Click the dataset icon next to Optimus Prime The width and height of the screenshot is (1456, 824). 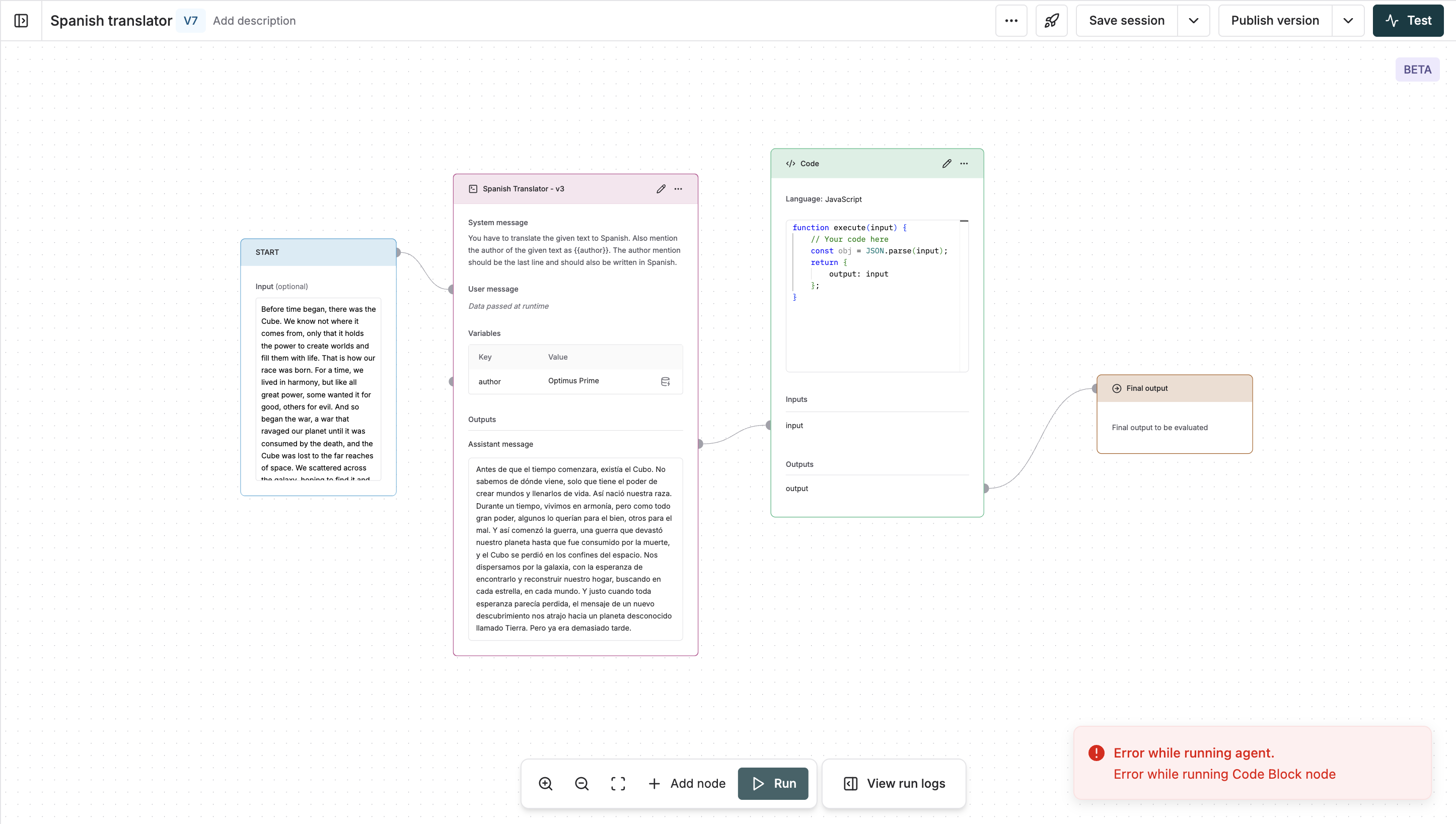(665, 381)
